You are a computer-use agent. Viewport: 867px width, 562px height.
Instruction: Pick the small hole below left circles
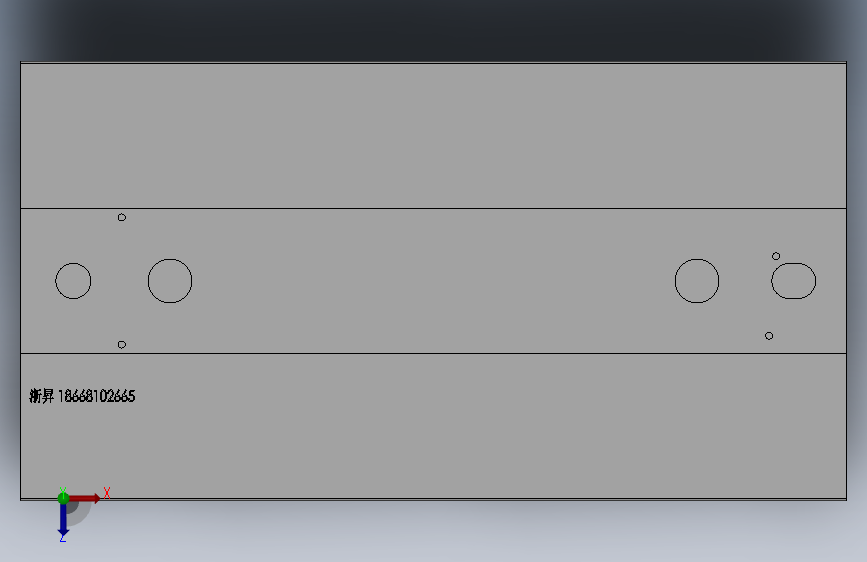(122, 345)
